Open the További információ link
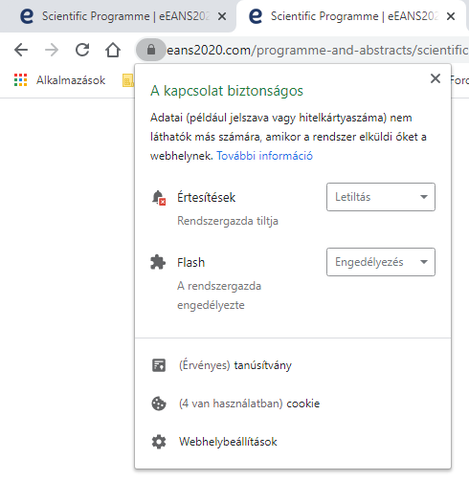Screen dimensions: 469x480 [265, 156]
